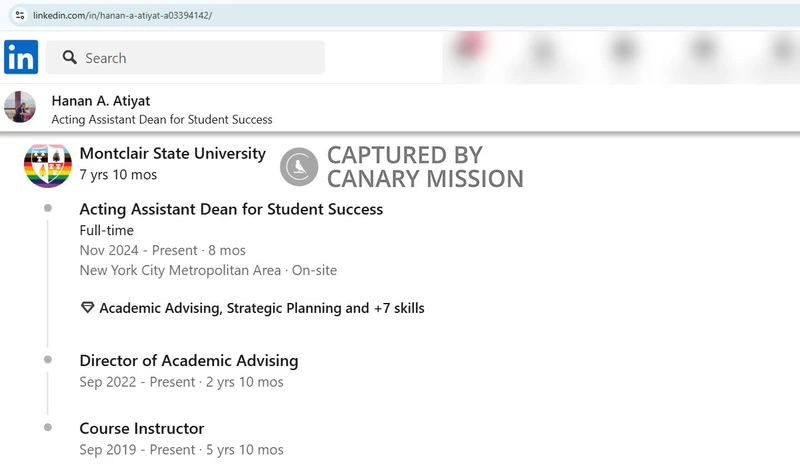Click Sep 2022 - Present date range
The width and height of the screenshot is (800, 471).
137,382
